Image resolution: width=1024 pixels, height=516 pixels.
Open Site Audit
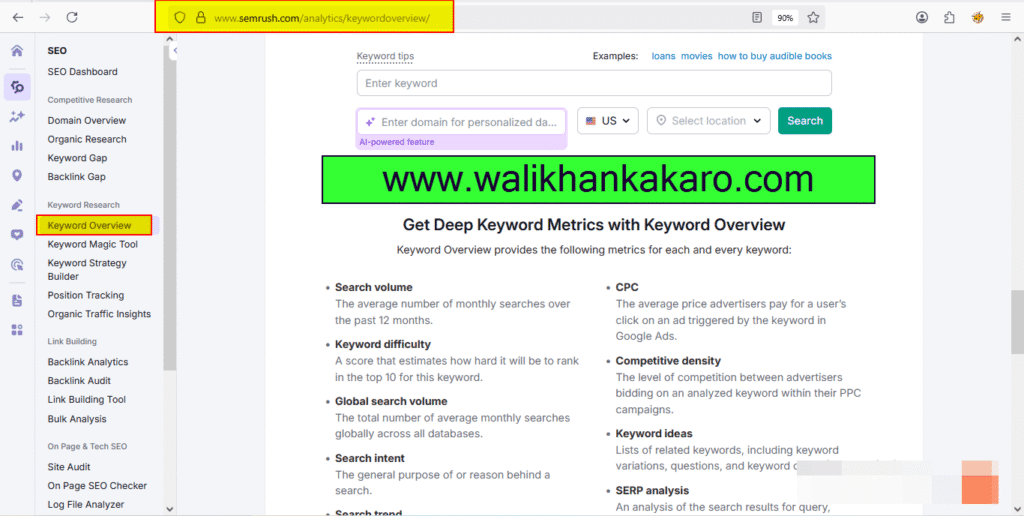69,467
